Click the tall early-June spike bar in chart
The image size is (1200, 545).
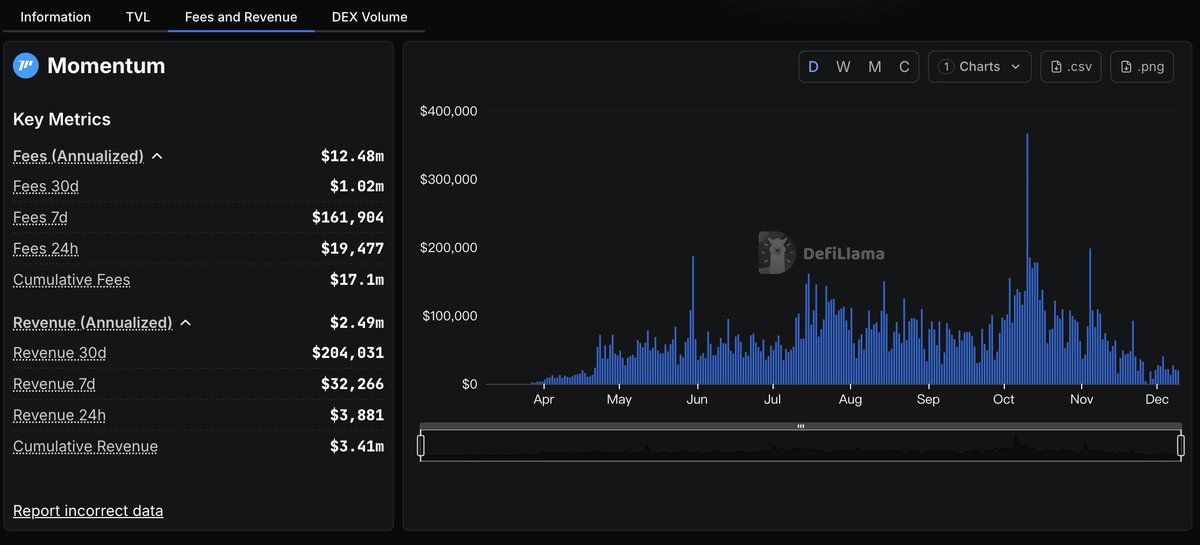[x=692, y=320]
